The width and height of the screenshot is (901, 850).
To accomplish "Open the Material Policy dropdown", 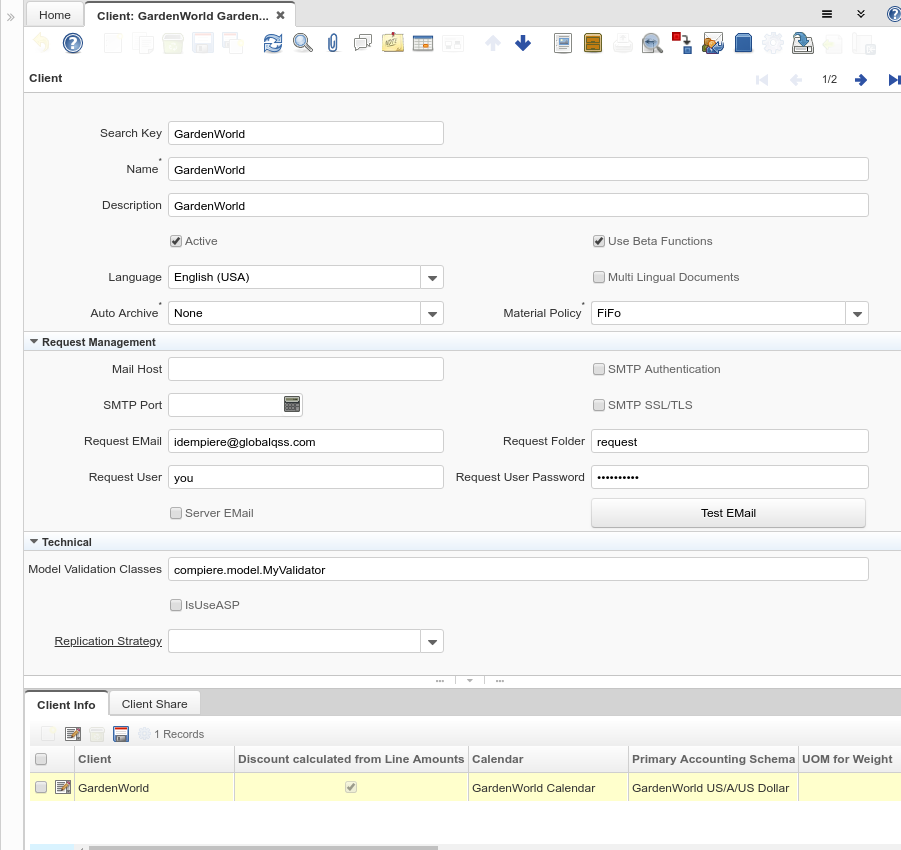I will (856, 314).
